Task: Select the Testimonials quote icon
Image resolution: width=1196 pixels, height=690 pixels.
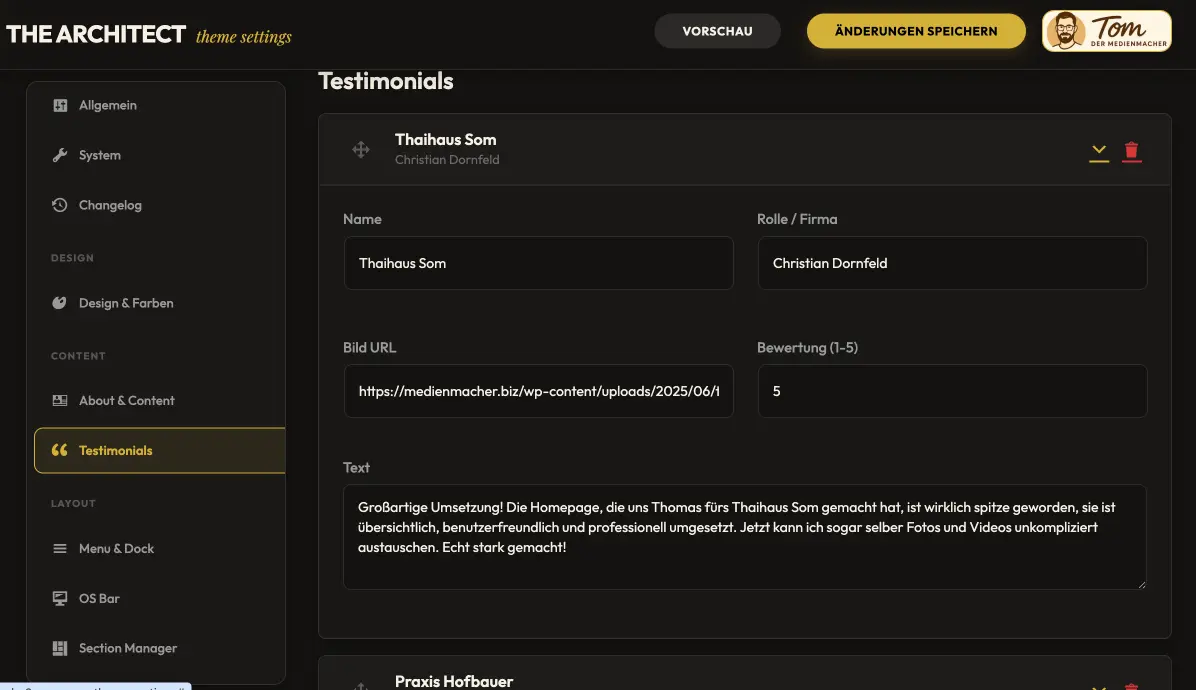Action: [x=59, y=450]
